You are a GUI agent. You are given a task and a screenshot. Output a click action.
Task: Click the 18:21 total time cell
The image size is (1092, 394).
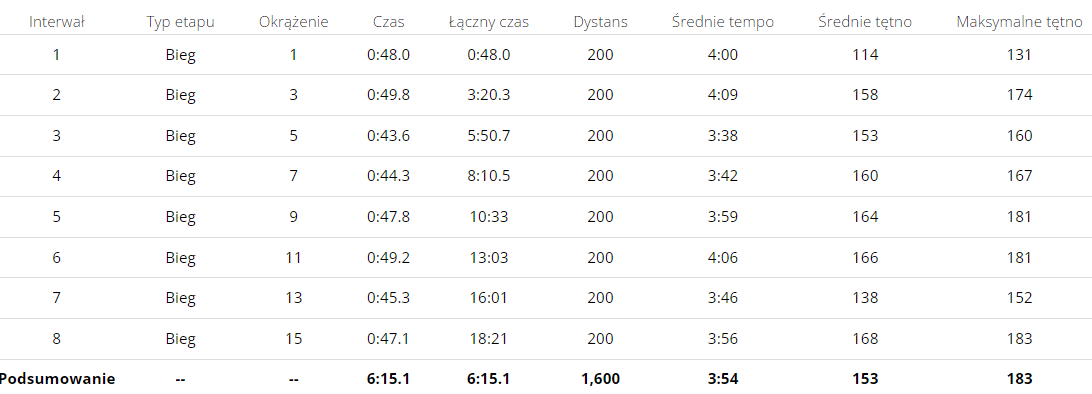pyautogui.click(x=489, y=338)
